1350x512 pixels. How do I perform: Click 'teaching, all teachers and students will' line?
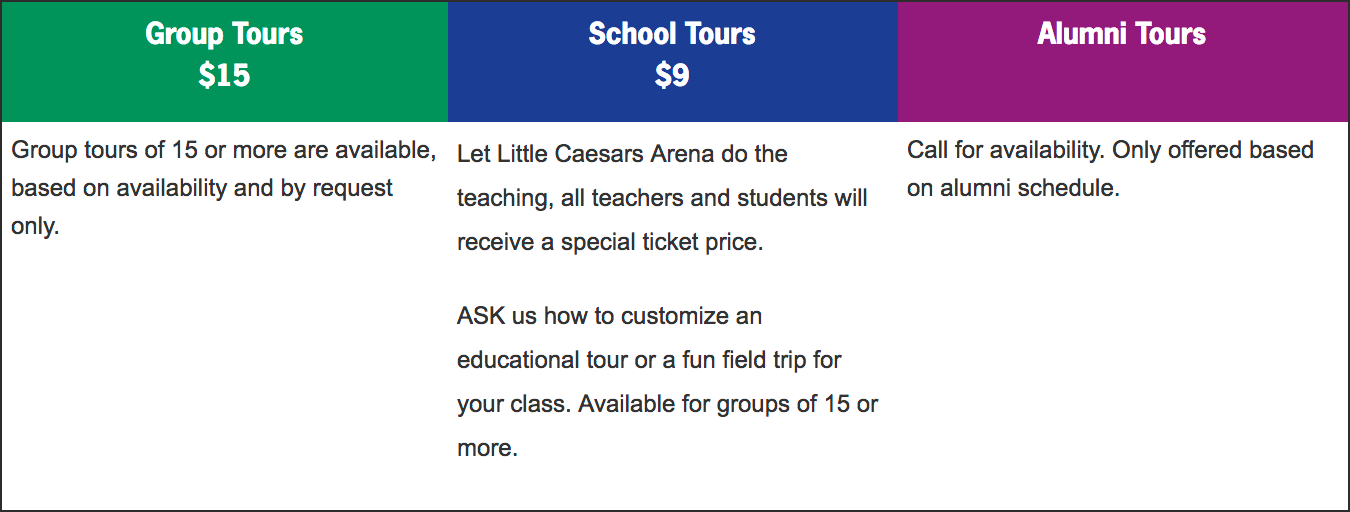point(662,198)
